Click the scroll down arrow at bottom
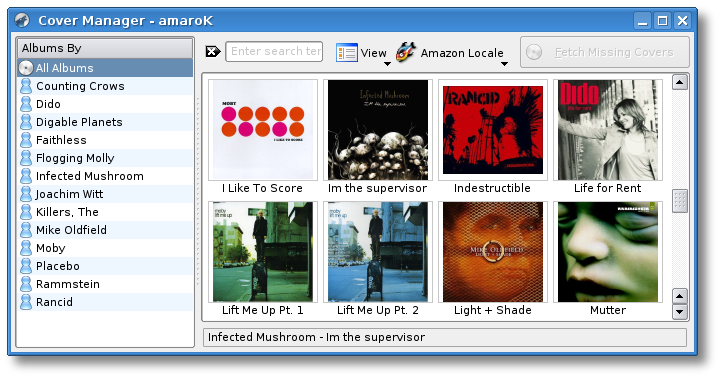 pyautogui.click(x=680, y=312)
